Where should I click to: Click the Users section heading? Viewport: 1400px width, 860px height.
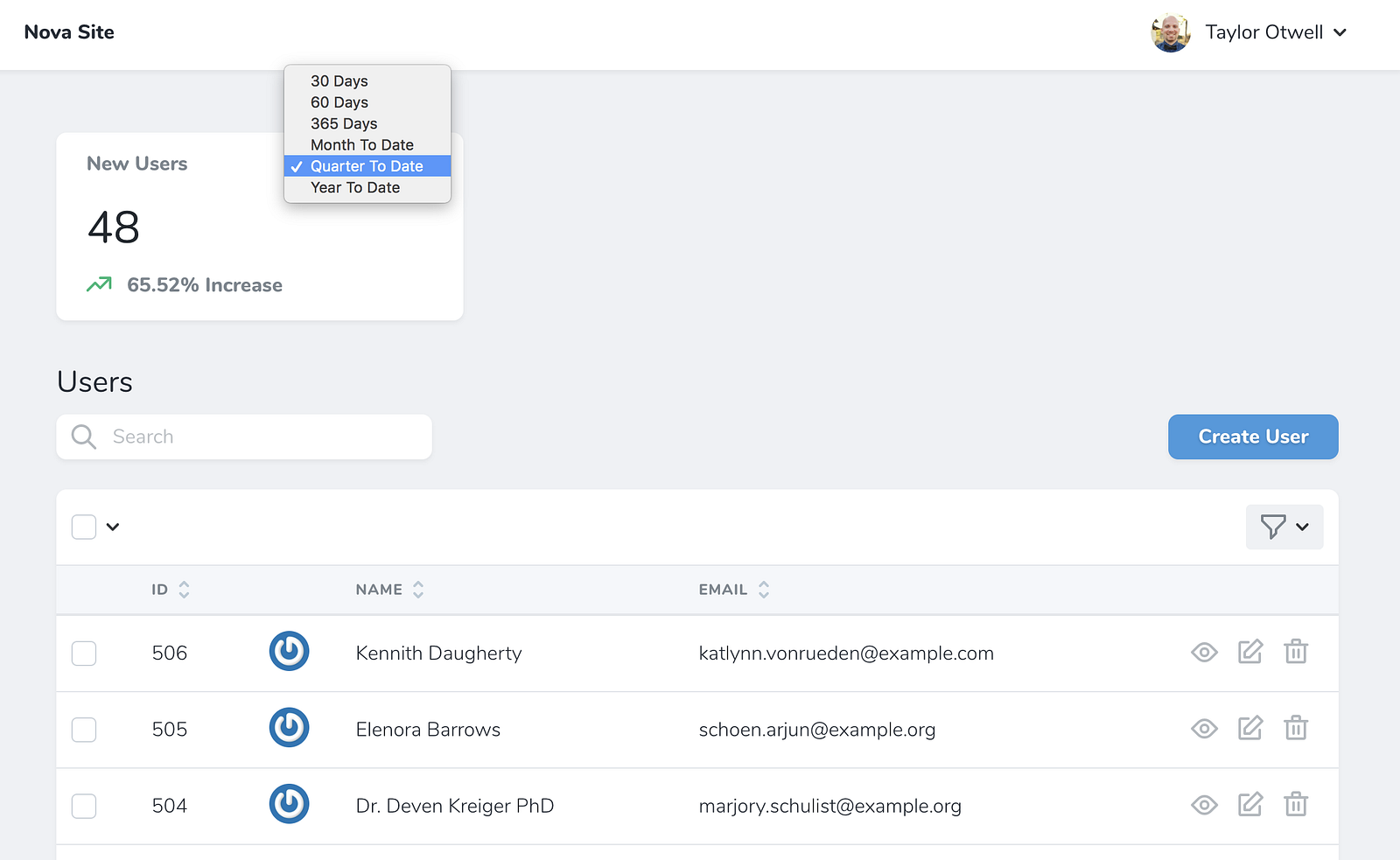click(94, 382)
